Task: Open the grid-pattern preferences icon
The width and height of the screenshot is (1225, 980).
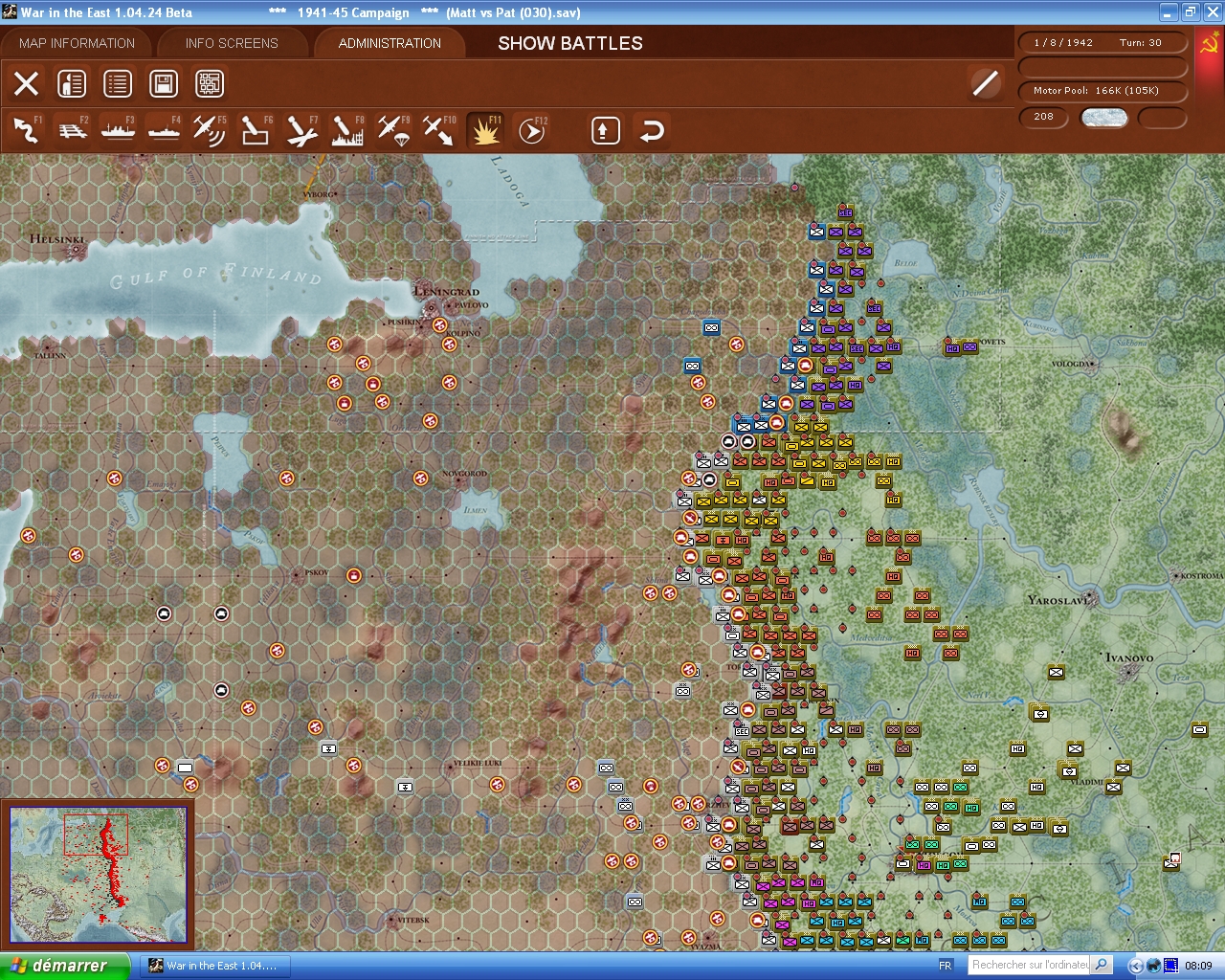Action: [210, 83]
